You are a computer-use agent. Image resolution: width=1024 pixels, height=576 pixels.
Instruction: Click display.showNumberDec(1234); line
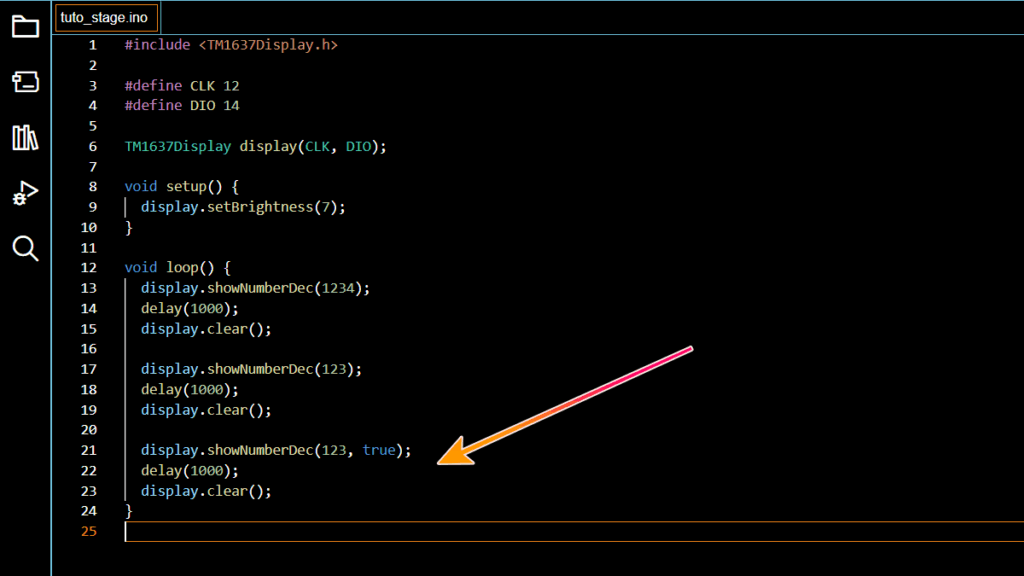click(255, 288)
